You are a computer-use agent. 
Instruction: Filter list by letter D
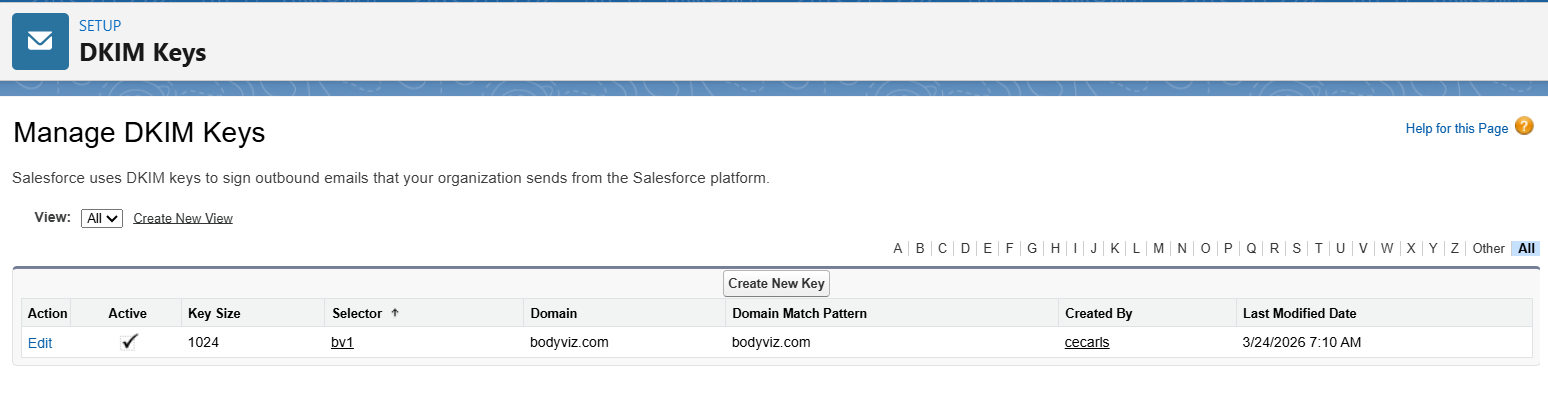[x=965, y=248]
